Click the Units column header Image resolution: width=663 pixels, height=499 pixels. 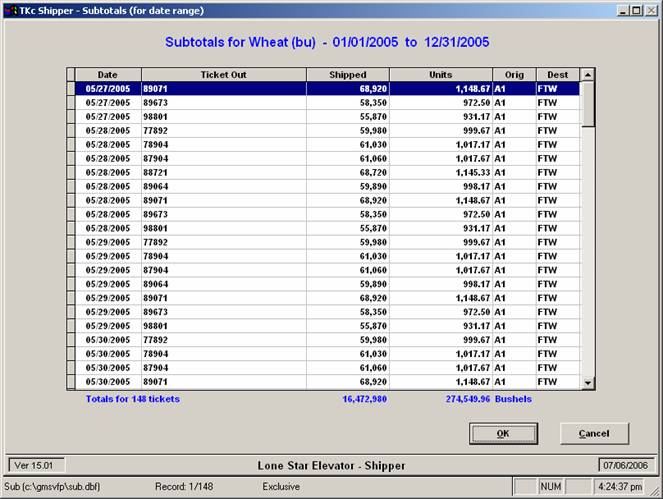coord(440,74)
